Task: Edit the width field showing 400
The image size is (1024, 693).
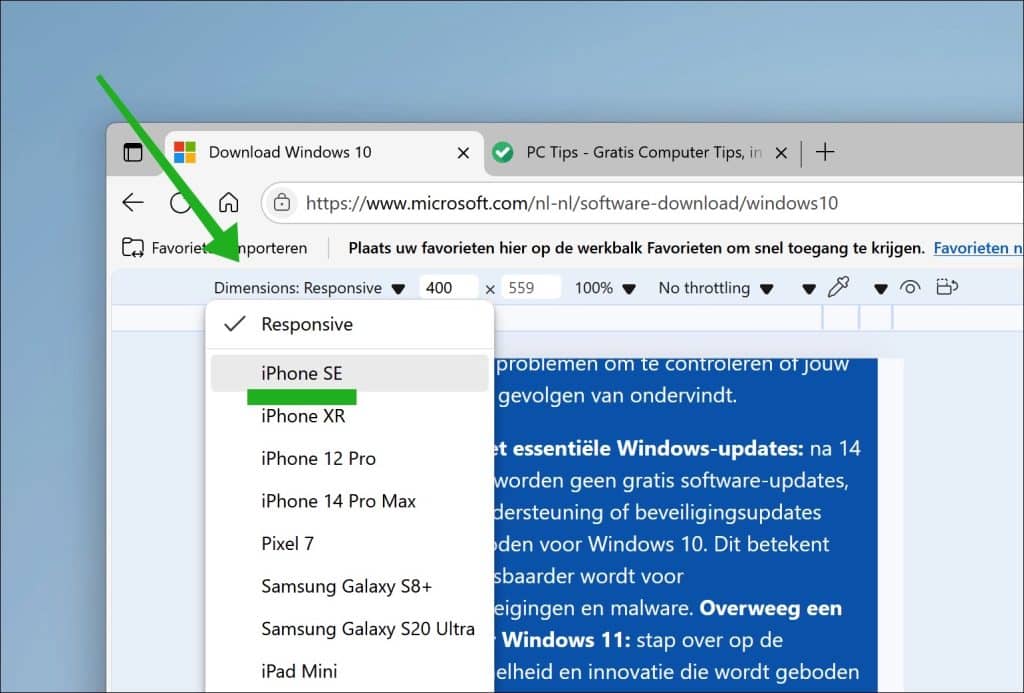Action: click(449, 288)
